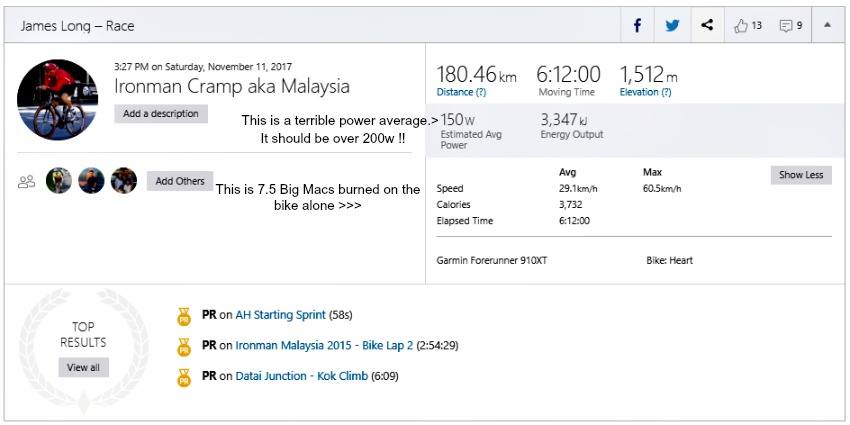Give kudos with the thumbs-up icon
The width and height of the screenshot is (850, 425).
click(x=748, y=26)
